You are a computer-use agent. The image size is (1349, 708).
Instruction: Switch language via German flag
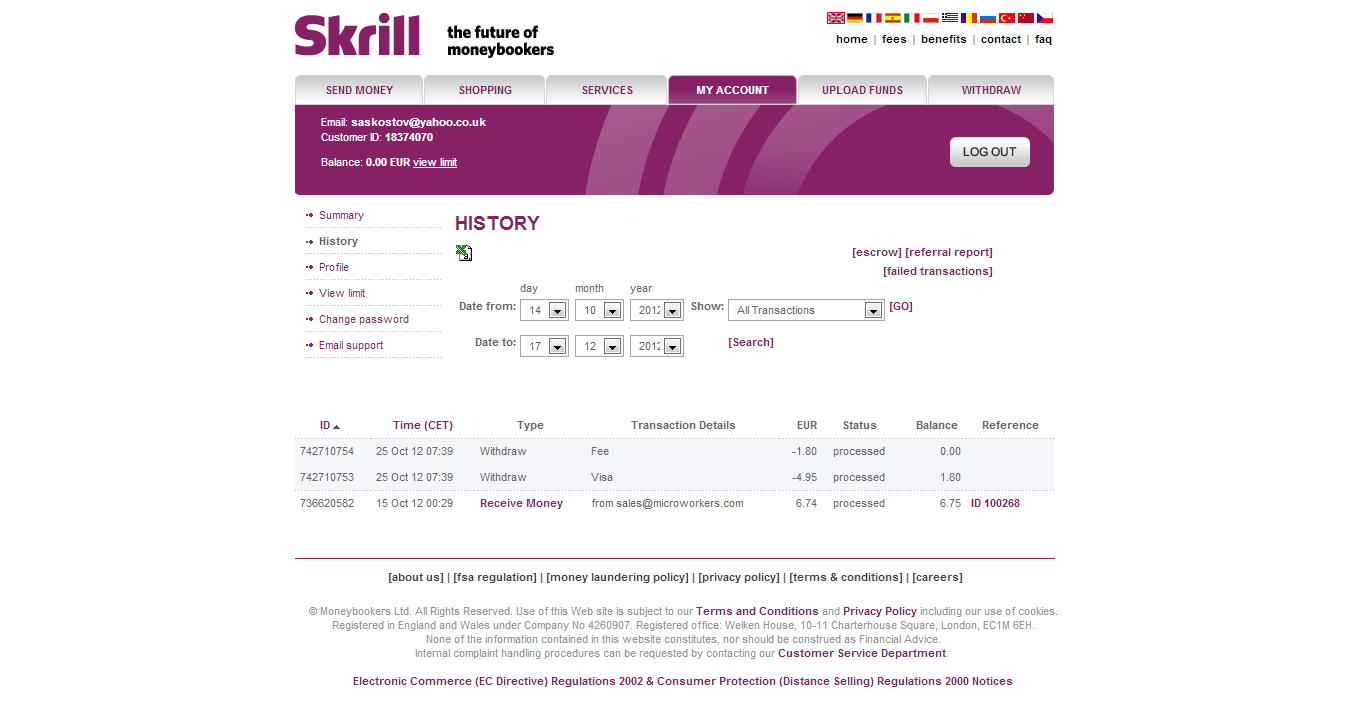pyautogui.click(x=855, y=18)
